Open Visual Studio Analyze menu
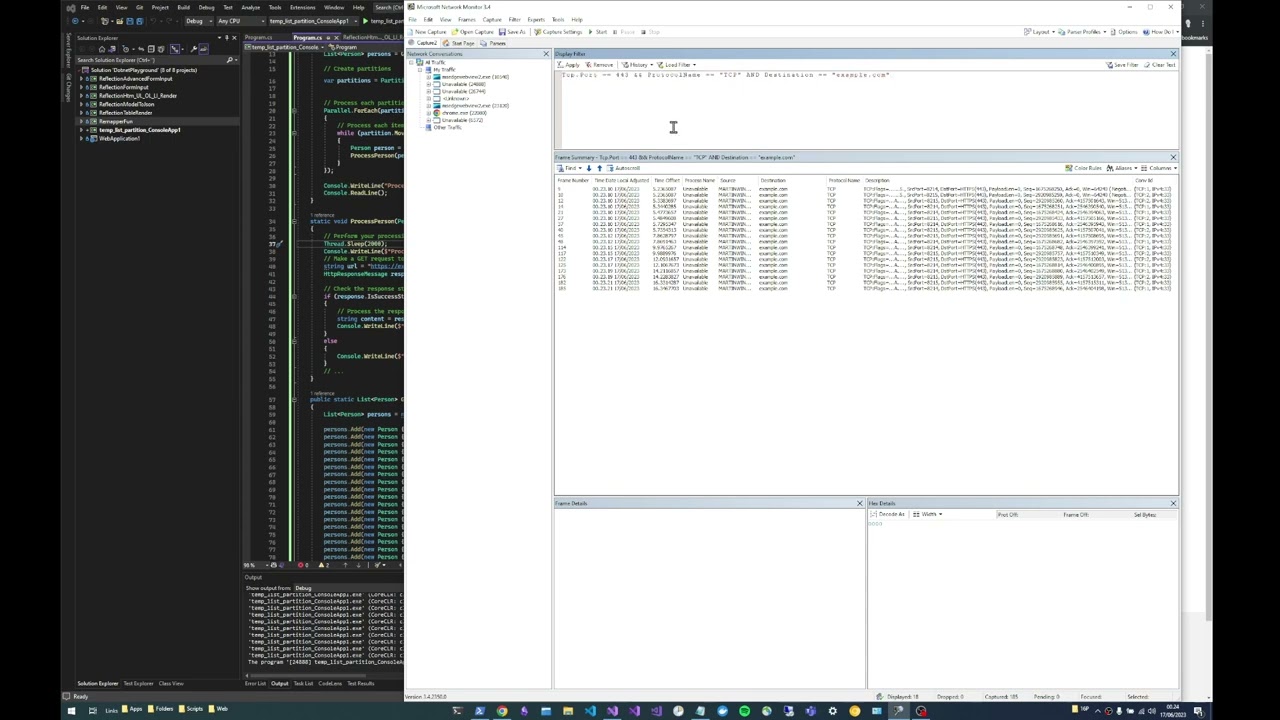 (251, 7)
